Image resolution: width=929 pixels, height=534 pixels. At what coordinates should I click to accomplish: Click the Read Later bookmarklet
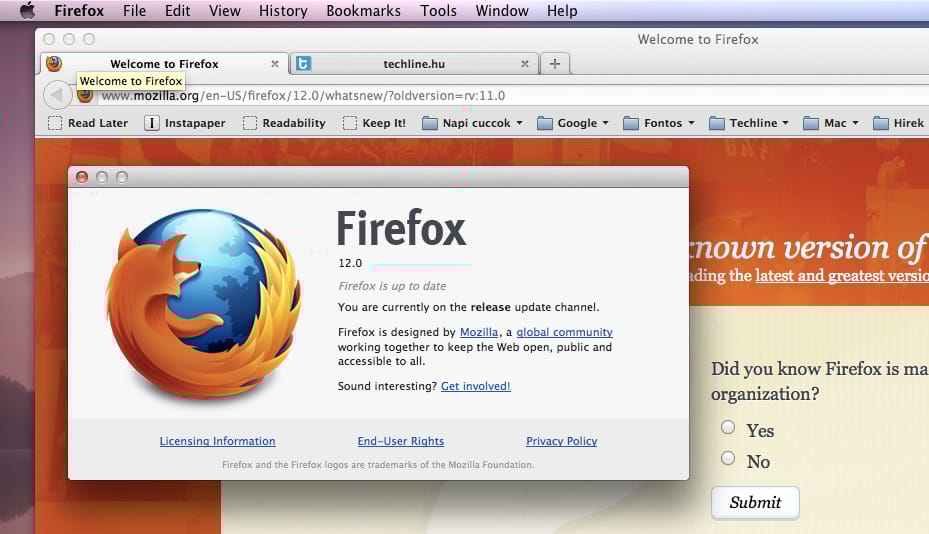point(88,123)
